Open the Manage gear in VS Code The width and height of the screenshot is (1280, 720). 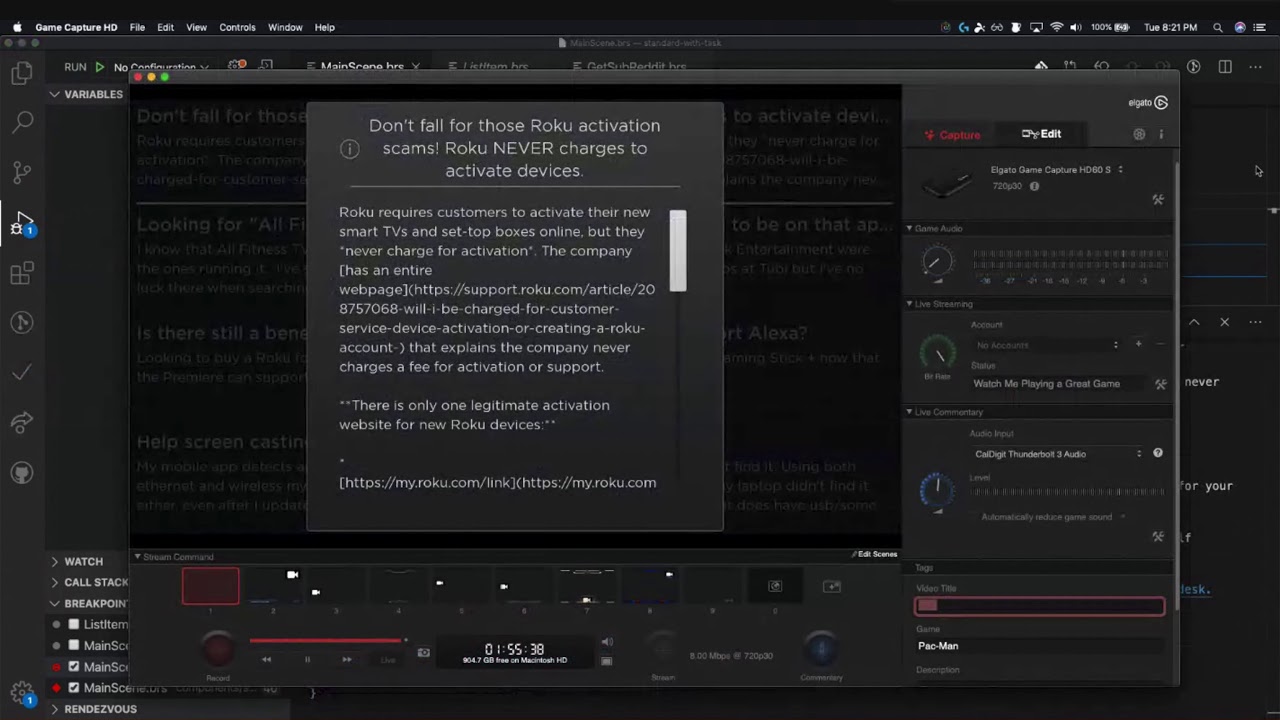coord(22,692)
